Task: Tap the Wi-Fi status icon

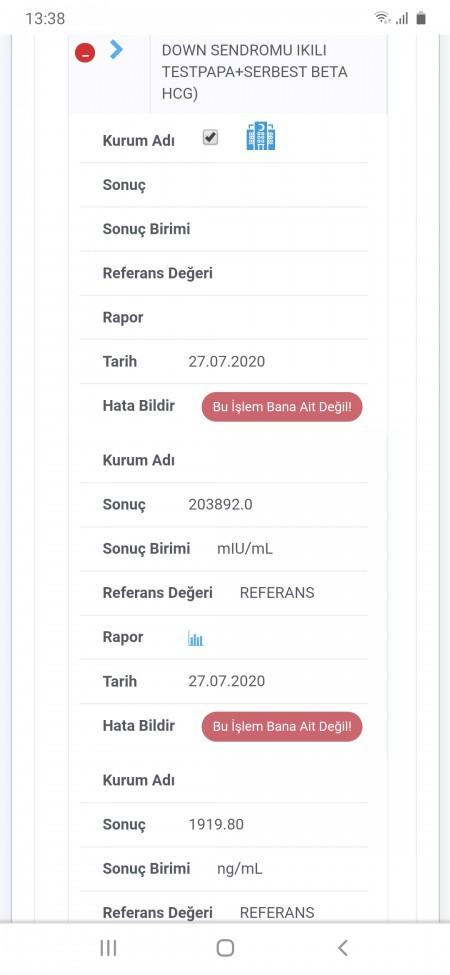Action: (382, 18)
